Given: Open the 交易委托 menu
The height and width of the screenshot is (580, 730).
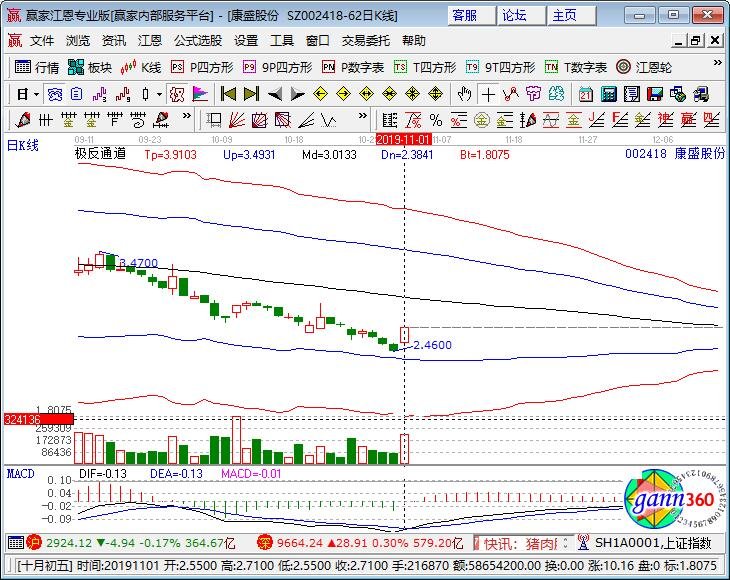Looking at the screenshot, I should pyautogui.click(x=366, y=41).
